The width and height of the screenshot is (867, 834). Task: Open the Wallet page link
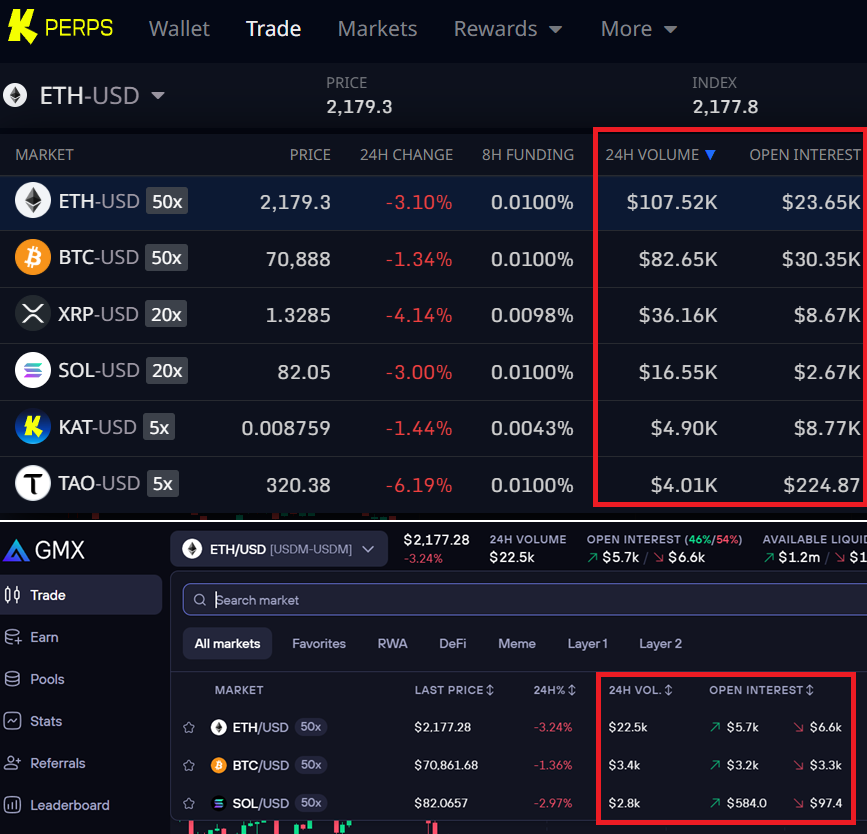pyautogui.click(x=179, y=29)
